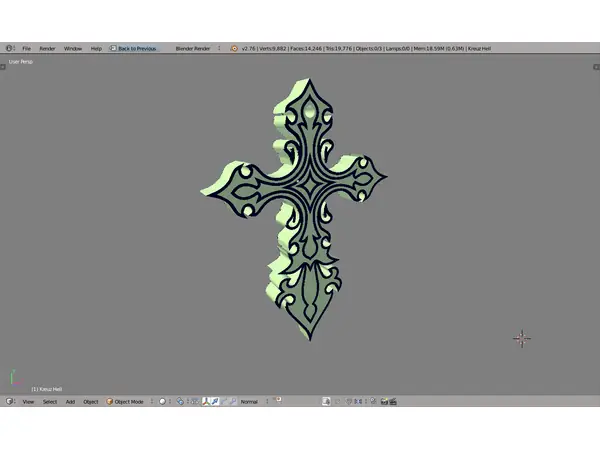Enable the translate manipulator arrow

(x=215, y=401)
